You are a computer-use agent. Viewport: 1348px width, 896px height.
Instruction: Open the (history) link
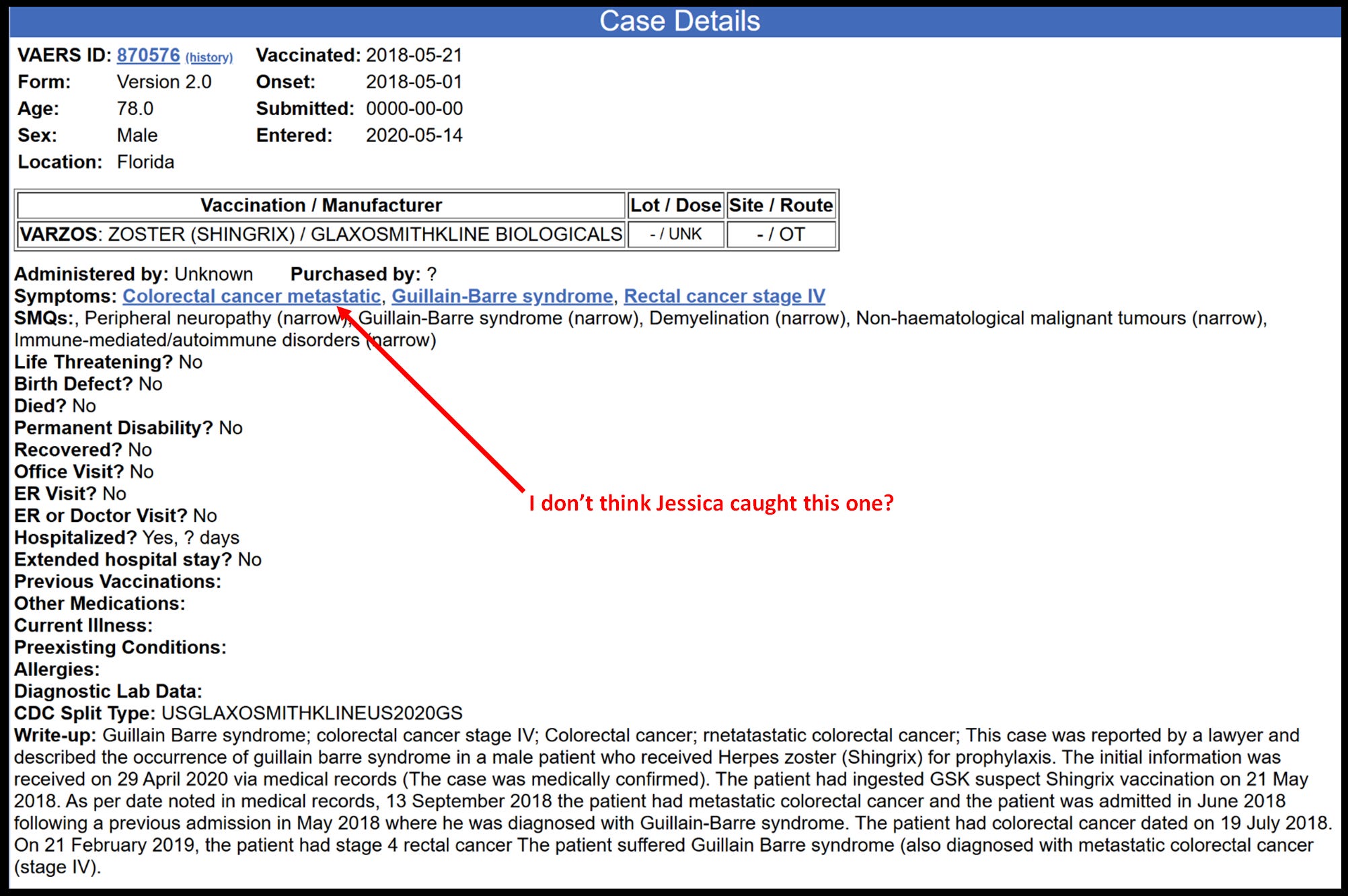click(x=209, y=58)
